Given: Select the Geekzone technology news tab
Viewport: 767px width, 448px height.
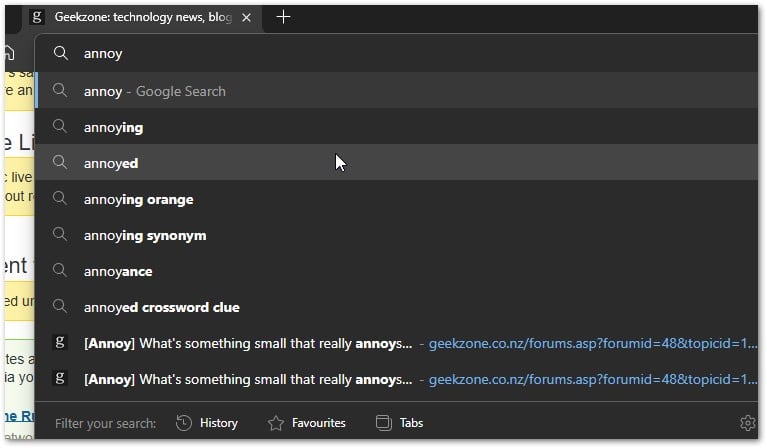Looking at the screenshot, I should (x=142, y=17).
